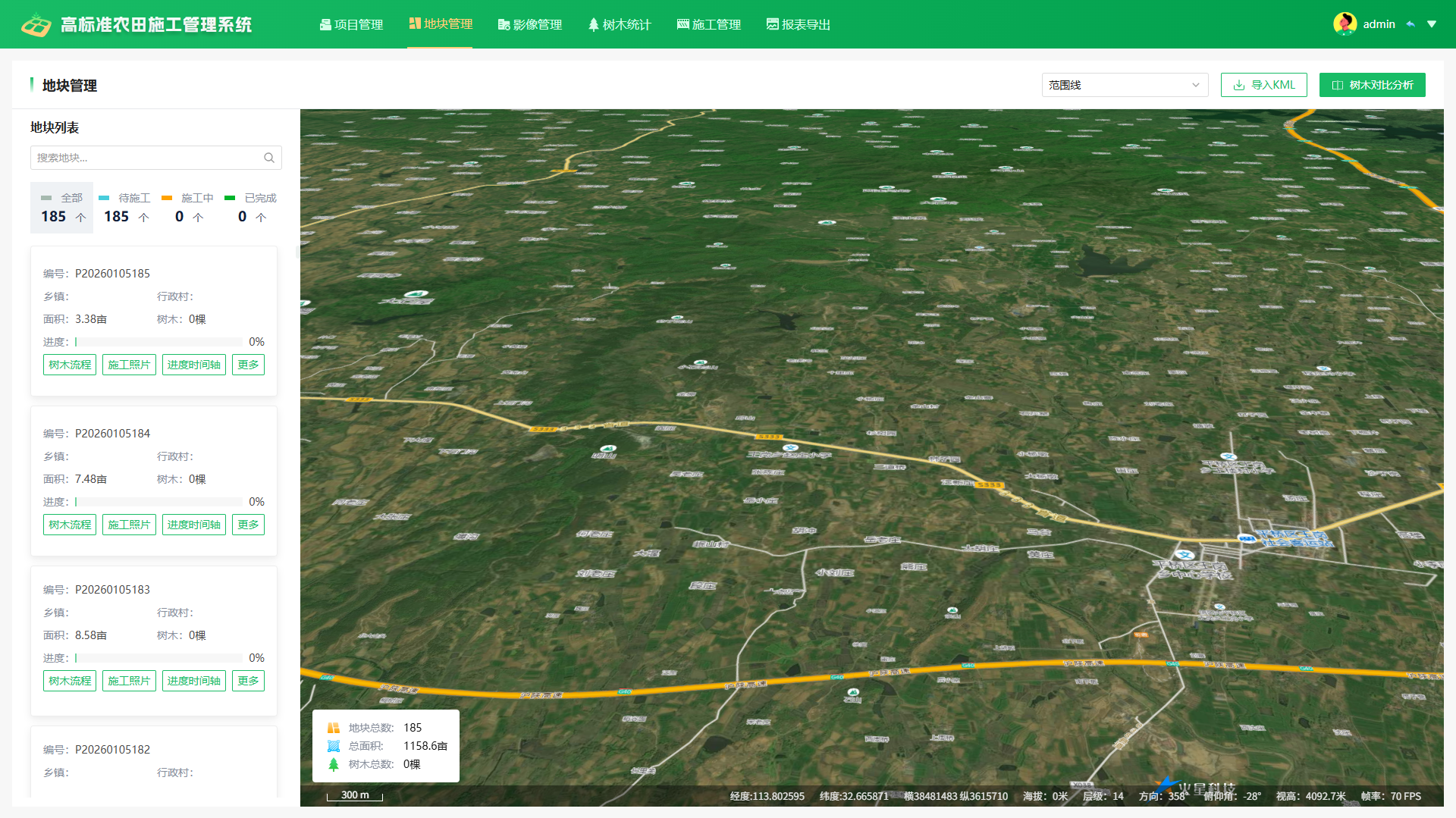Open the 范围线 layer dropdown
This screenshot has height=818, width=1456.
pyautogui.click(x=1125, y=85)
